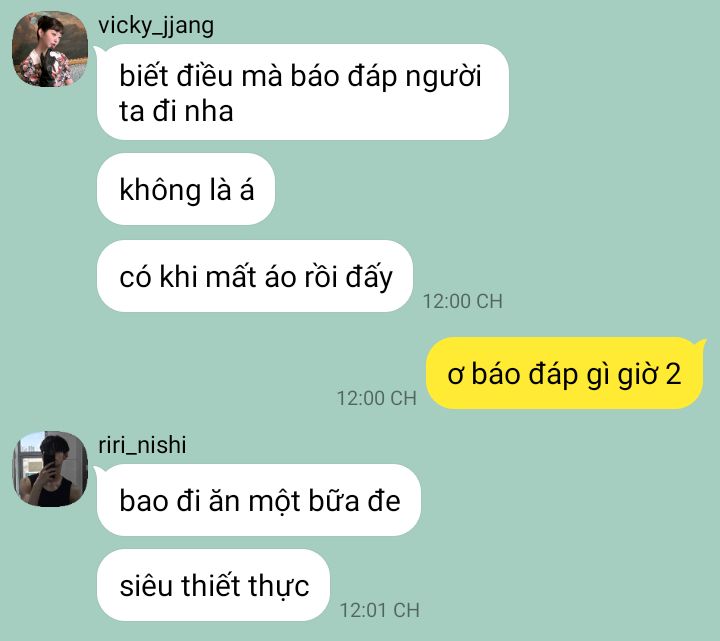The width and height of the screenshot is (720, 641).
Task: Click the word "không" in the second bubble
Action: (160, 190)
